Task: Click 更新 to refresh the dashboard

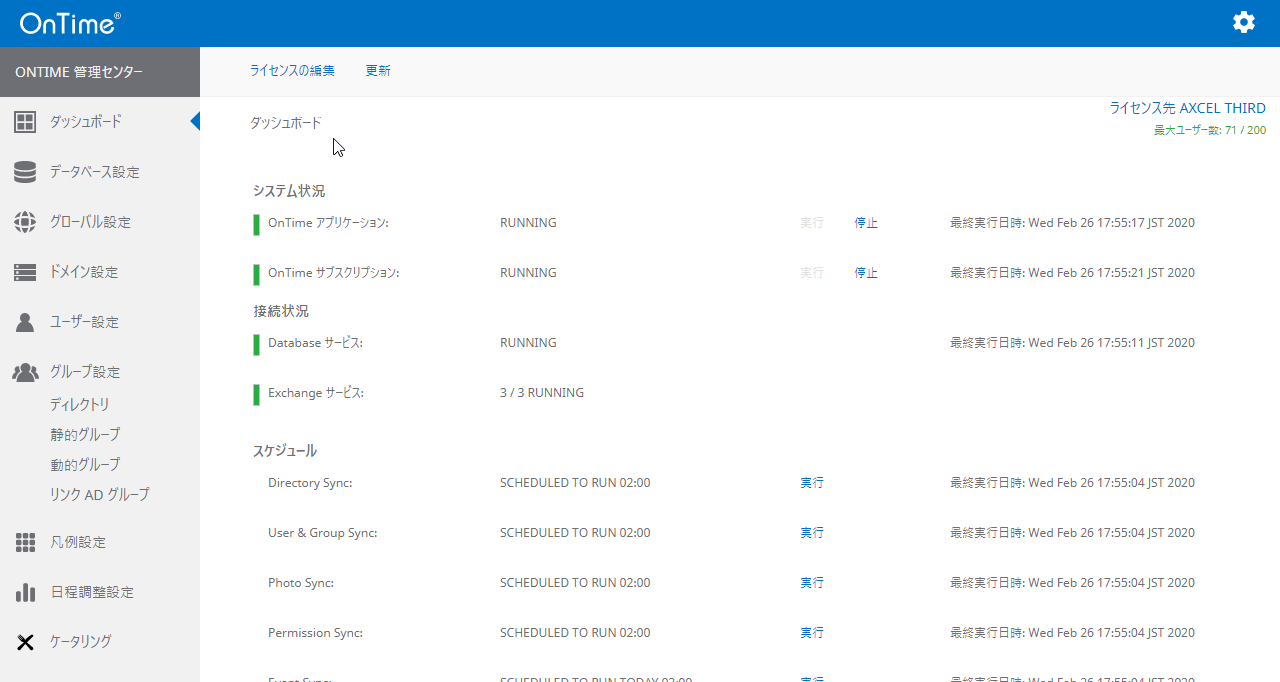Action: (378, 71)
